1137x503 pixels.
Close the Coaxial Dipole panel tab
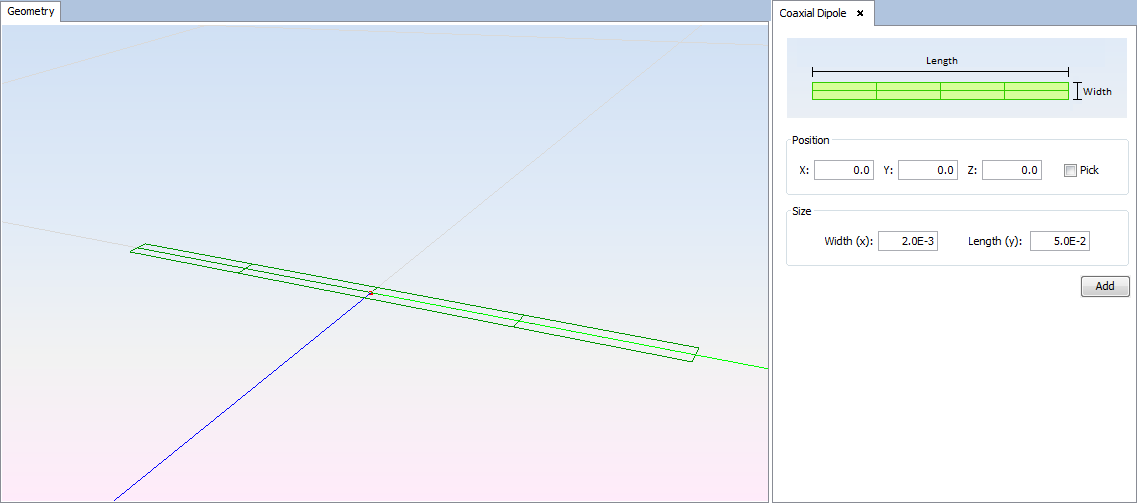pos(860,13)
